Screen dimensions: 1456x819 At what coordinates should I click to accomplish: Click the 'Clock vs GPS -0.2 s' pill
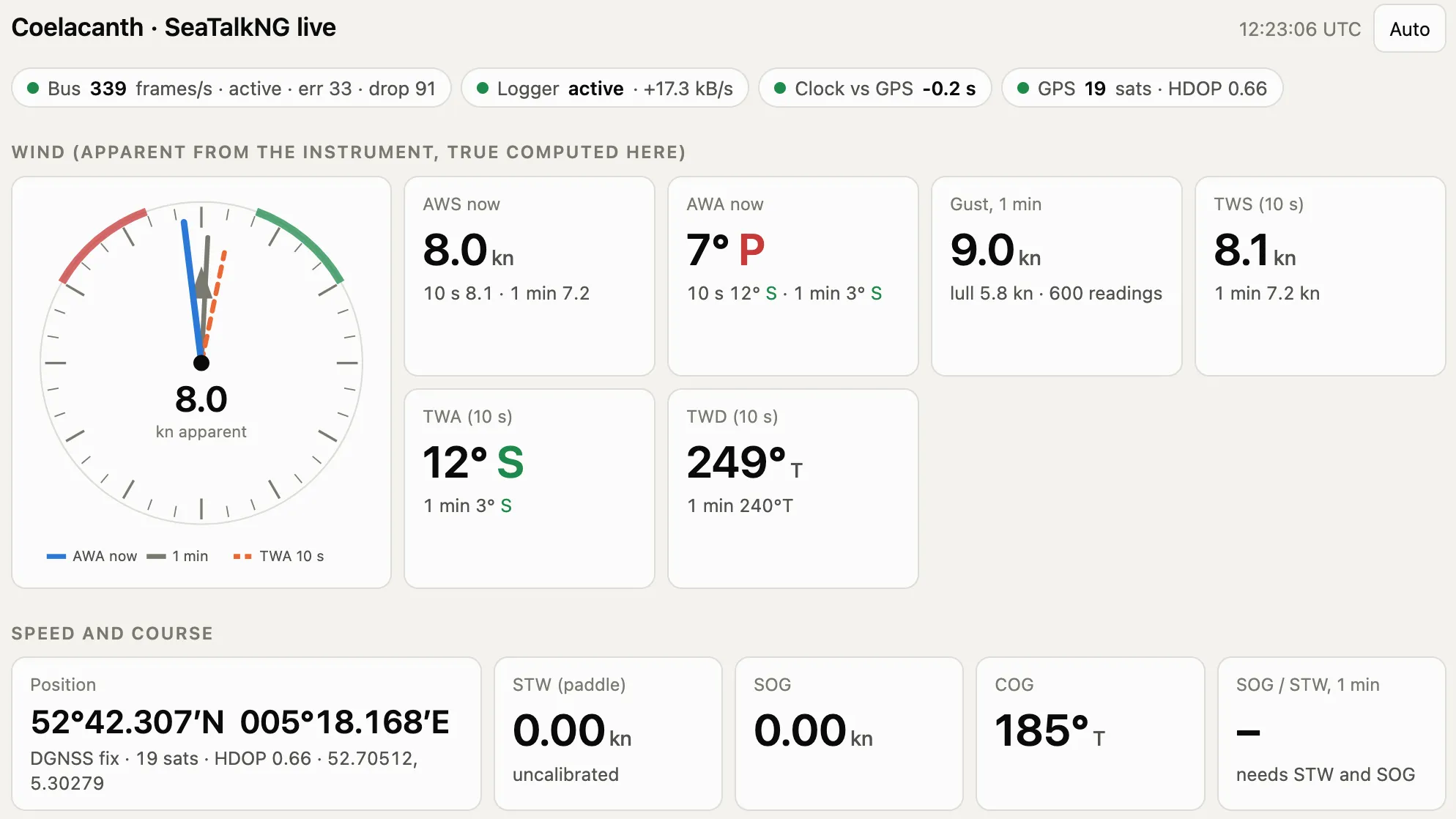click(875, 89)
